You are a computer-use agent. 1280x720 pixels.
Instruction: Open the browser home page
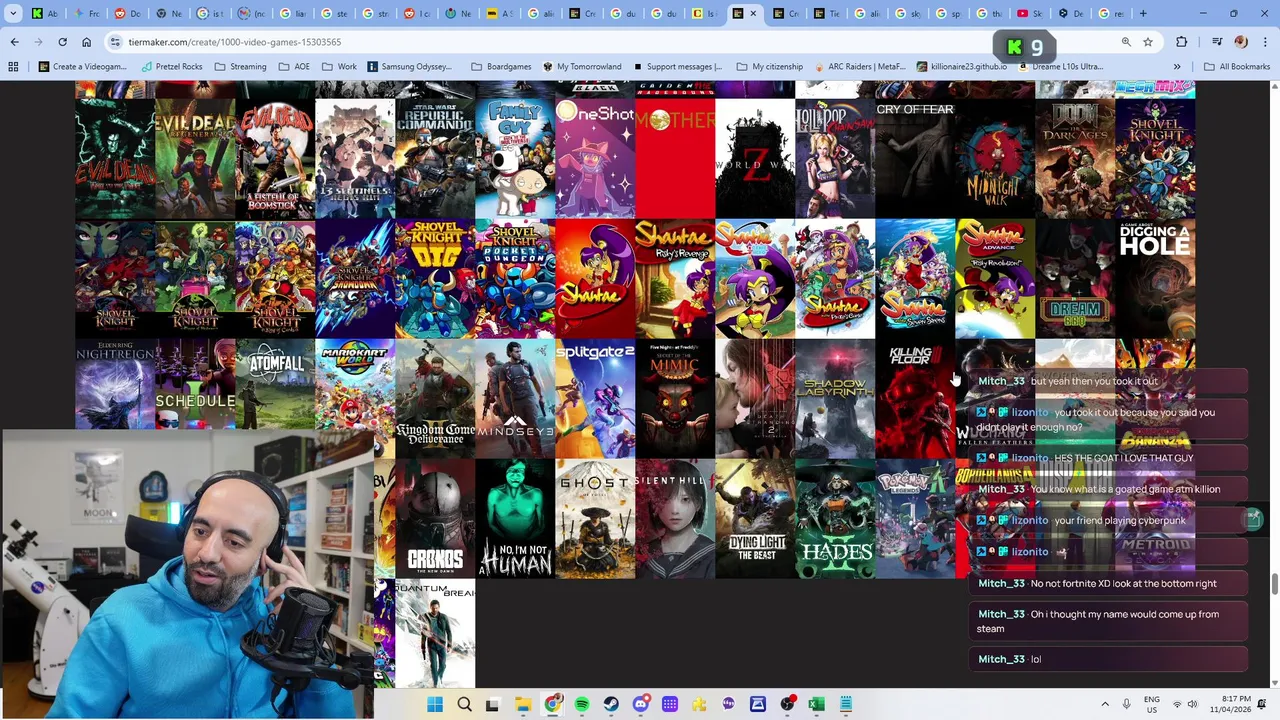point(86,42)
